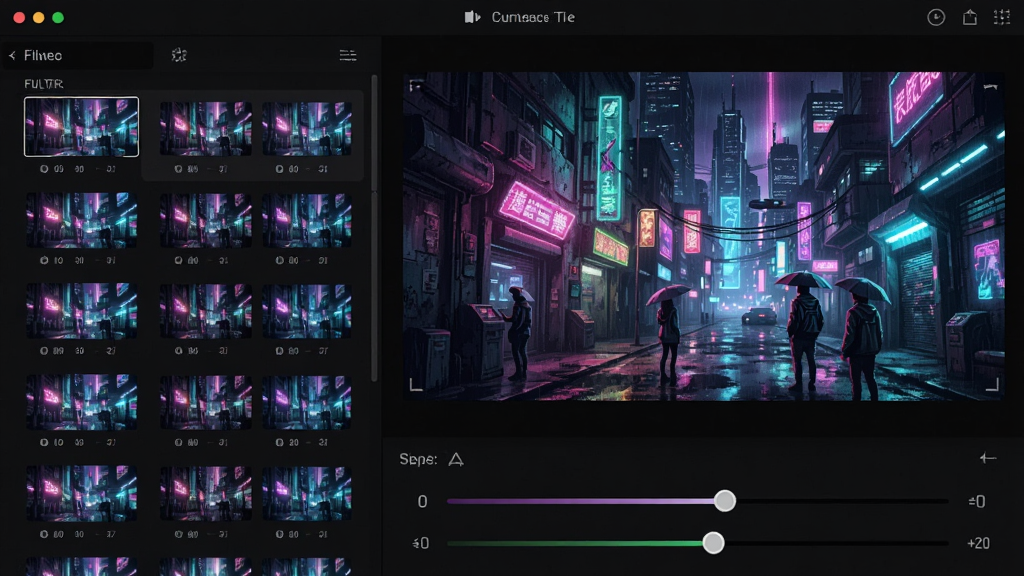Click the top-right crop corner on preview
Screen dimensions: 1024x576
click(991, 86)
